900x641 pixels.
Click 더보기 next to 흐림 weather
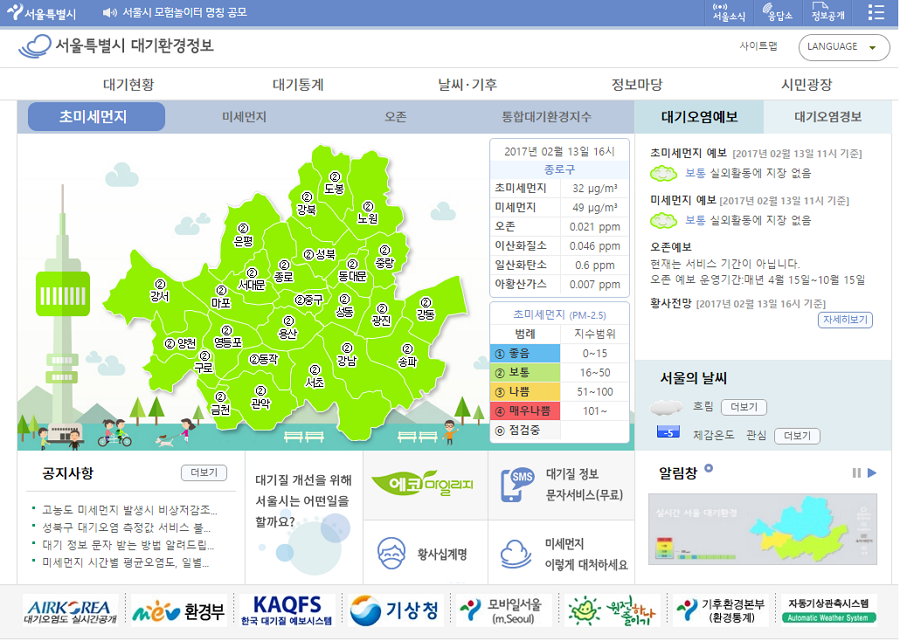(x=744, y=407)
